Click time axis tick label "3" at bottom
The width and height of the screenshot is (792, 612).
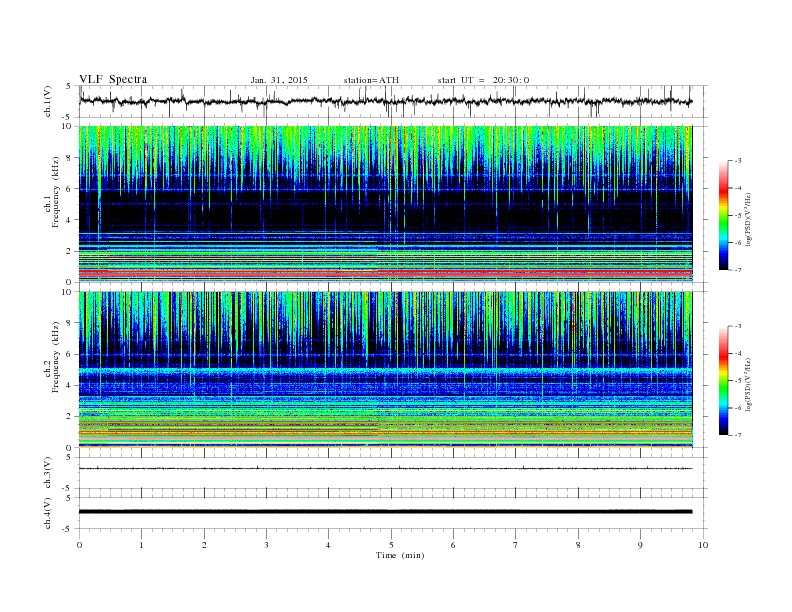(x=266, y=545)
